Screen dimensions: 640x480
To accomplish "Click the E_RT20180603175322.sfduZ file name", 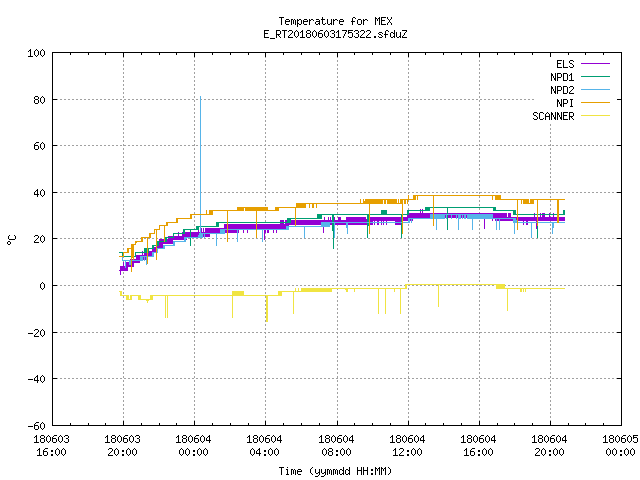I will [x=335, y=34].
